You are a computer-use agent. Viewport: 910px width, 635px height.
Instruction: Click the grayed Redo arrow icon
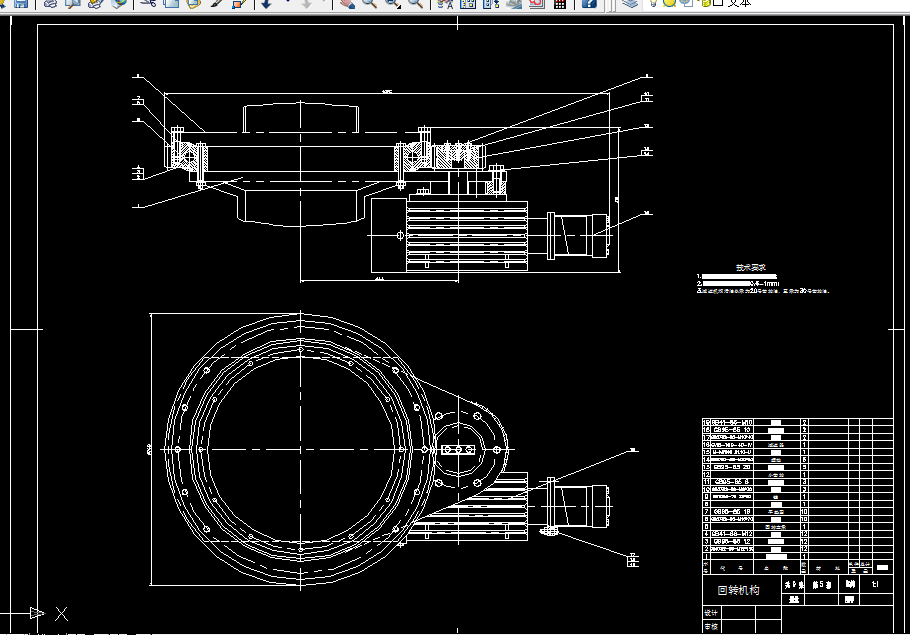pos(307,3)
